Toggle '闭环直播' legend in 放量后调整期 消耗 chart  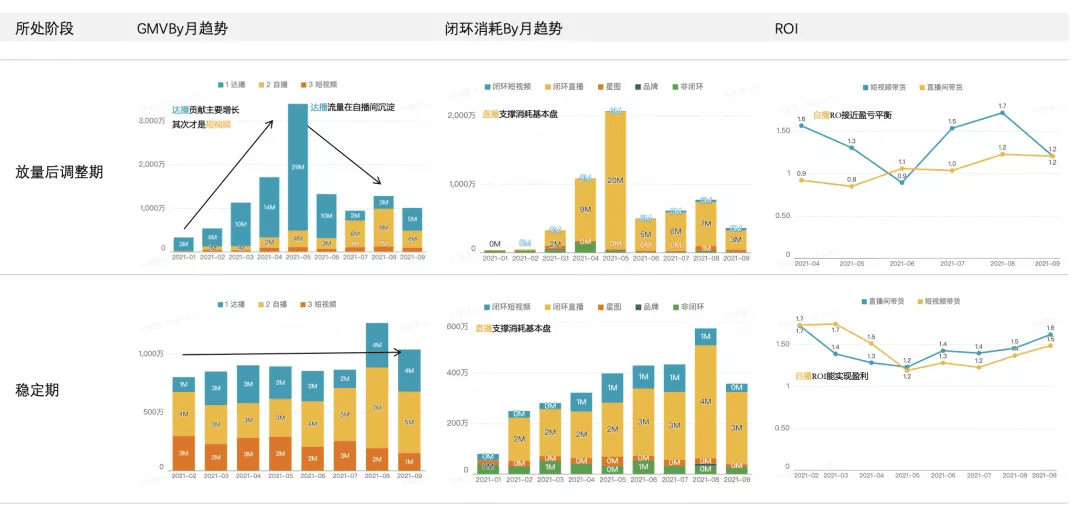(x=564, y=87)
